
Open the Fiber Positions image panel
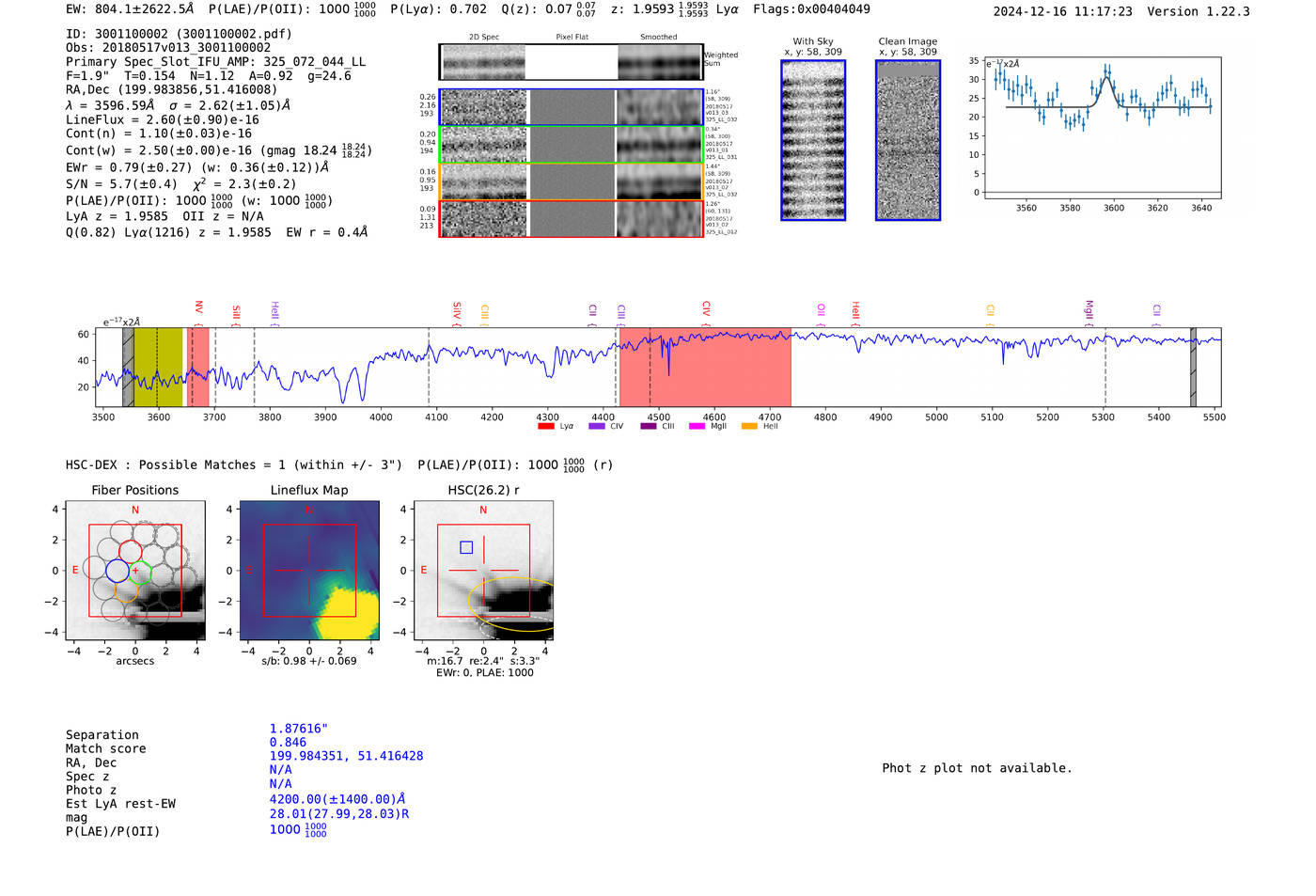[x=135, y=571]
